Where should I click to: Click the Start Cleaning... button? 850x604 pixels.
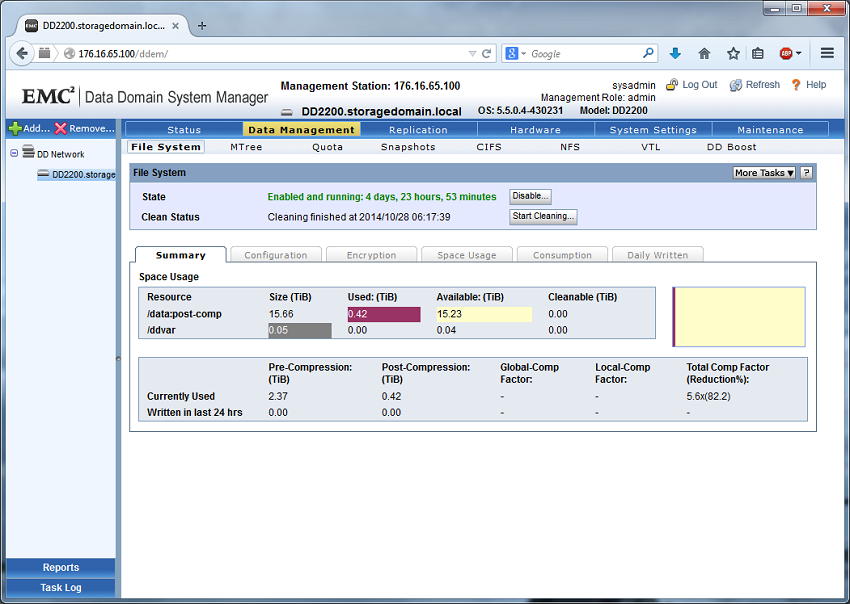point(543,216)
